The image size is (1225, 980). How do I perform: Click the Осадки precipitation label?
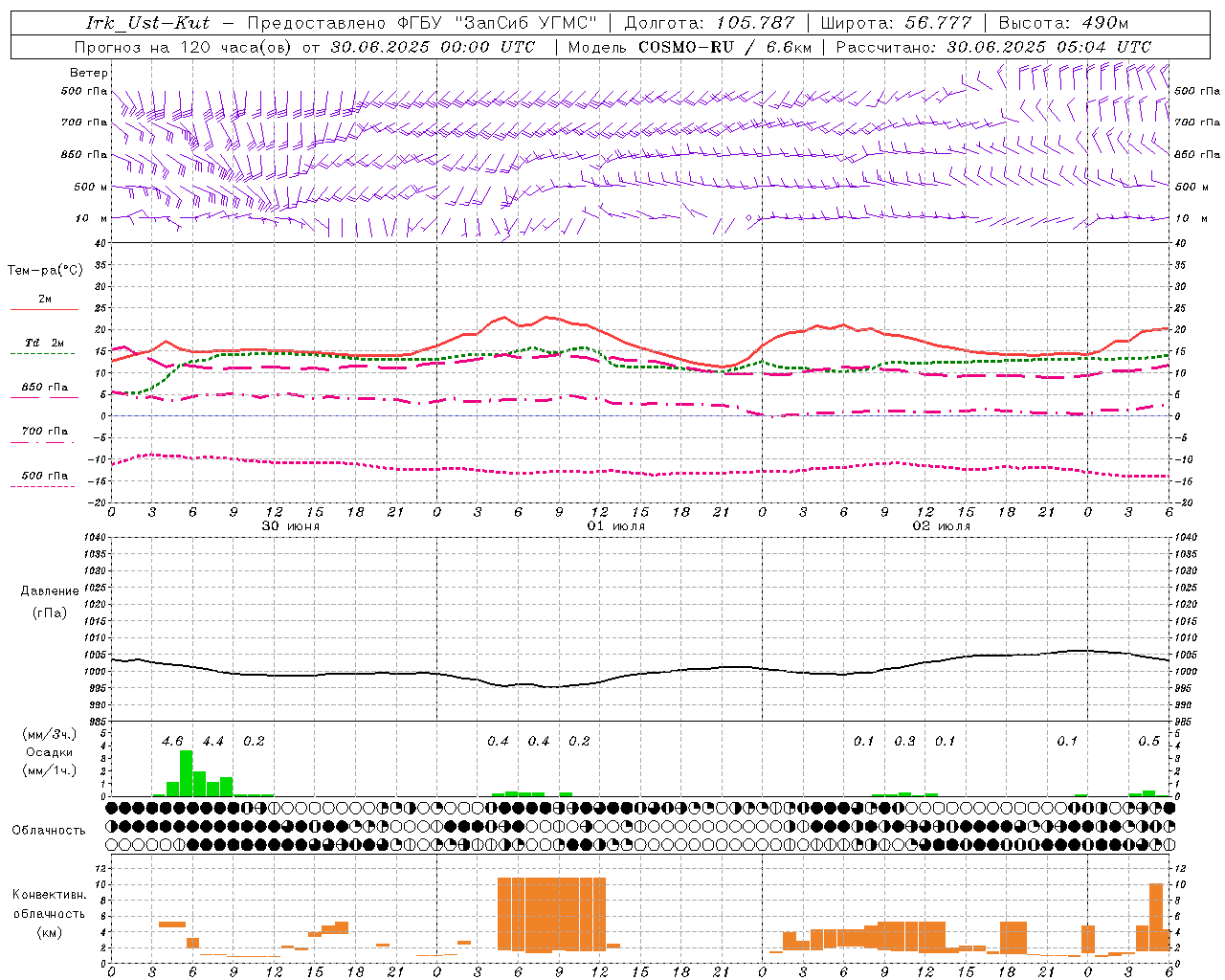point(49,752)
